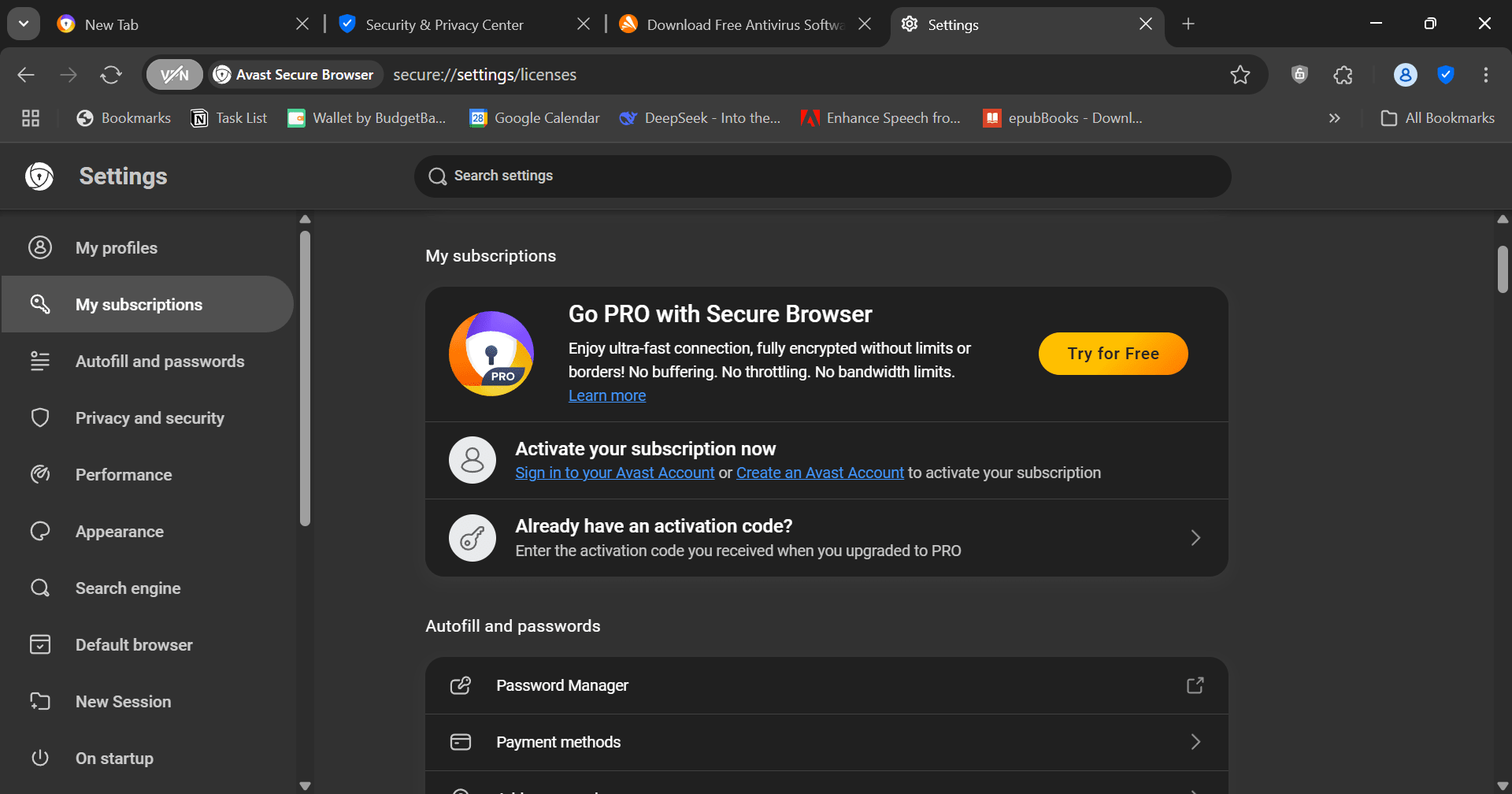Click the Secure Browser PRO logo

pos(491,354)
